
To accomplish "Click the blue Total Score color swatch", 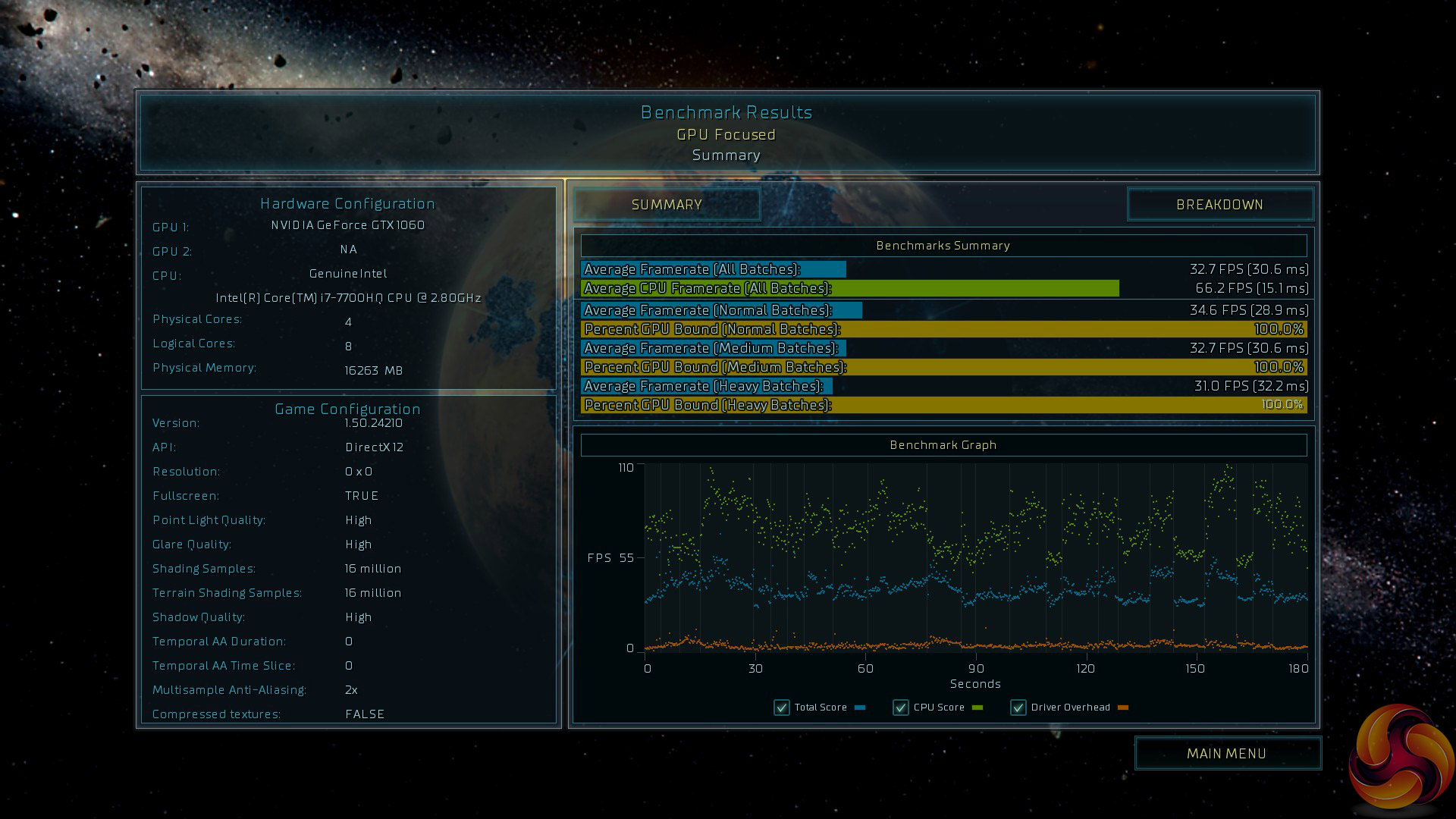I will click(x=860, y=708).
